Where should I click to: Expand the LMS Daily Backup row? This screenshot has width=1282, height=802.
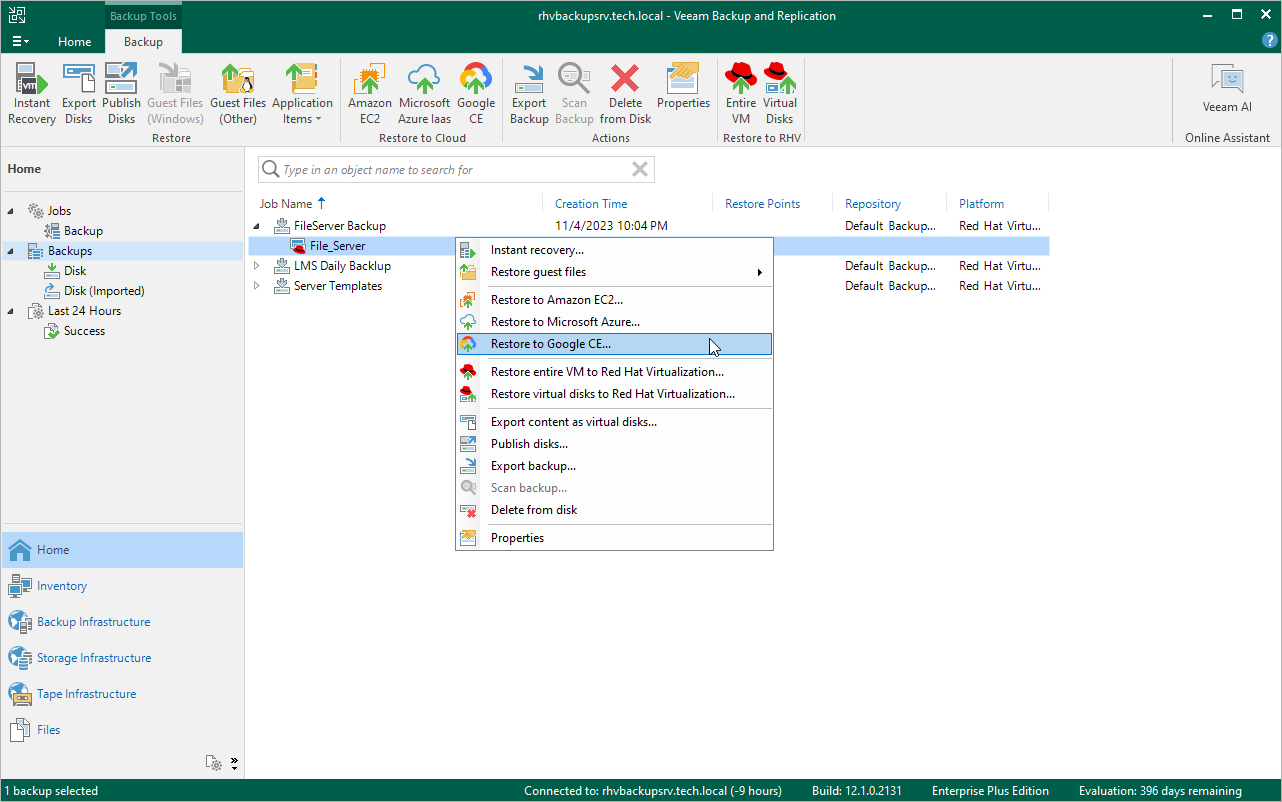point(256,266)
